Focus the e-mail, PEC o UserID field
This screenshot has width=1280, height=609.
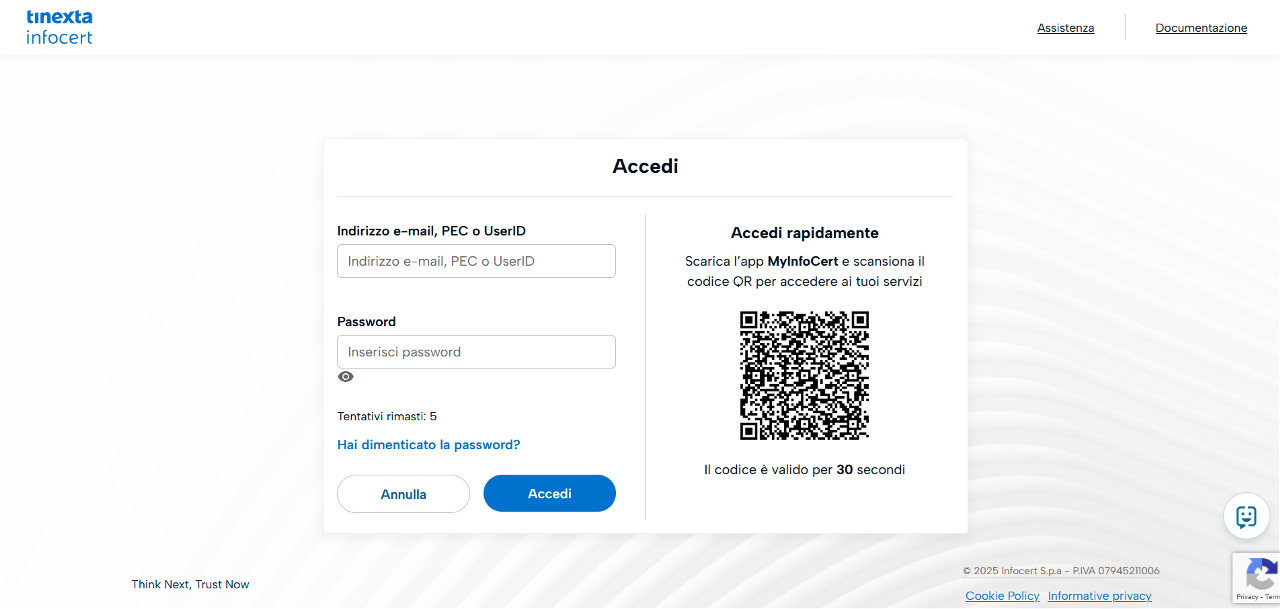(x=476, y=261)
